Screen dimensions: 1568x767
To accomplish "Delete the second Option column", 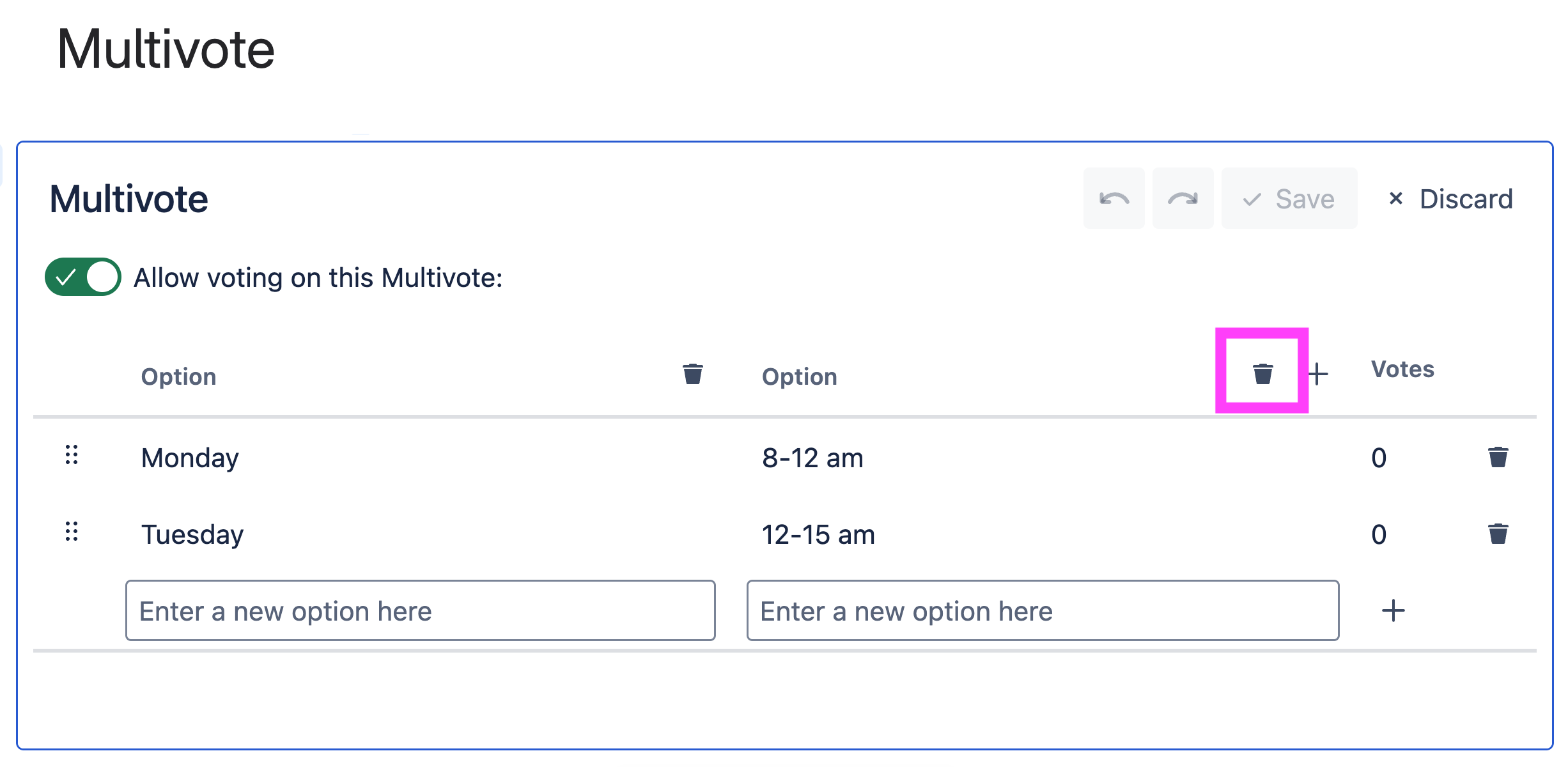I will tap(1262, 374).
